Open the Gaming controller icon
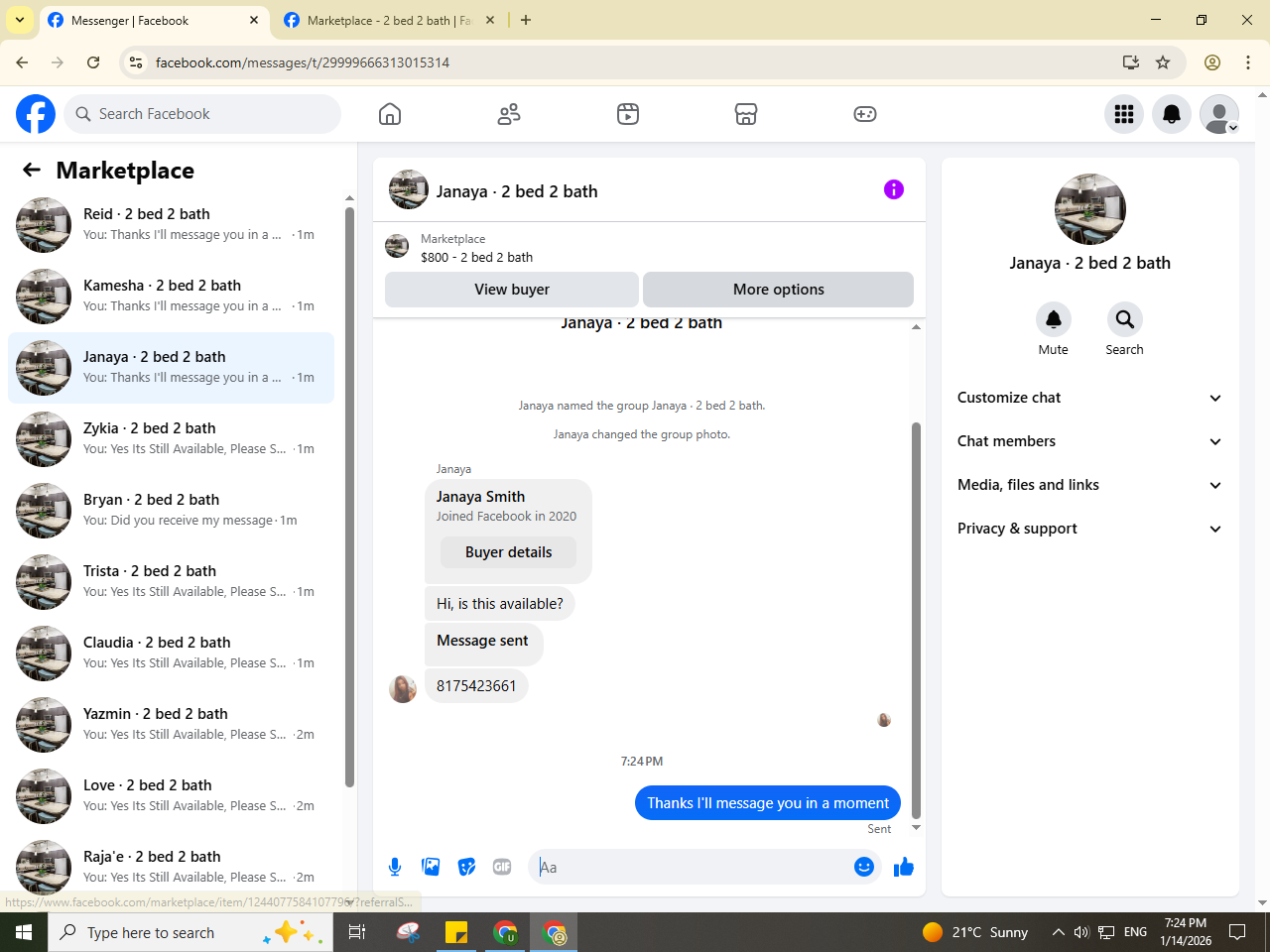This screenshot has width=1270, height=952. pyautogui.click(x=865, y=114)
